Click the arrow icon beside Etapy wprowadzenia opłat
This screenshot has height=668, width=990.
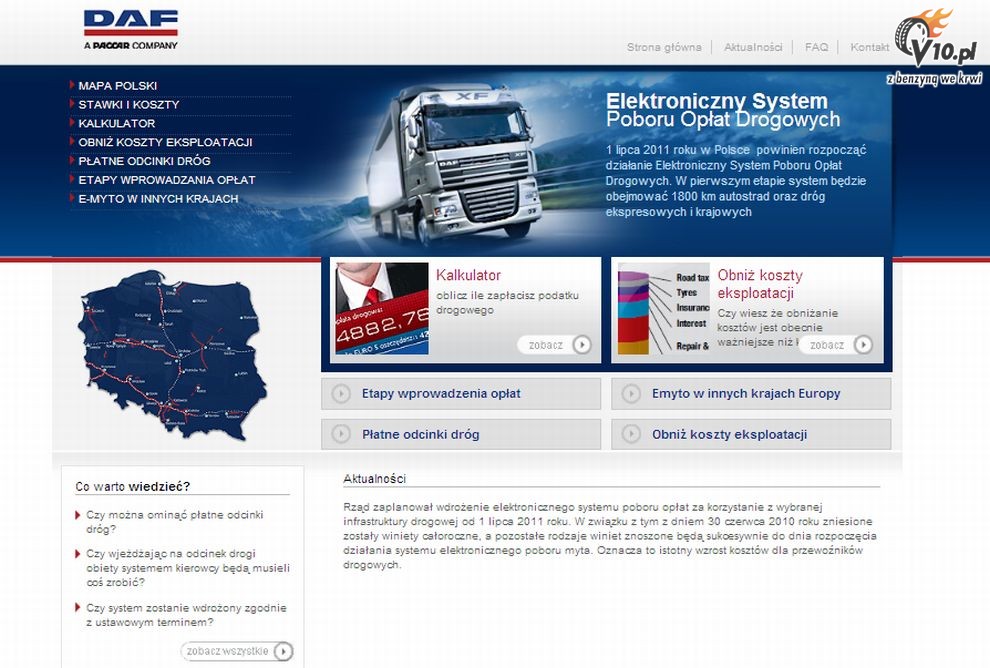point(341,394)
